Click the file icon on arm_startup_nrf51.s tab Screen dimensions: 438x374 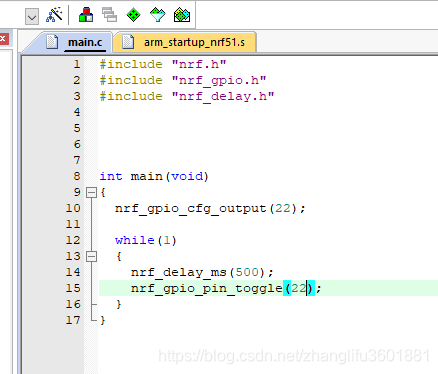click(x=128, y=42)
